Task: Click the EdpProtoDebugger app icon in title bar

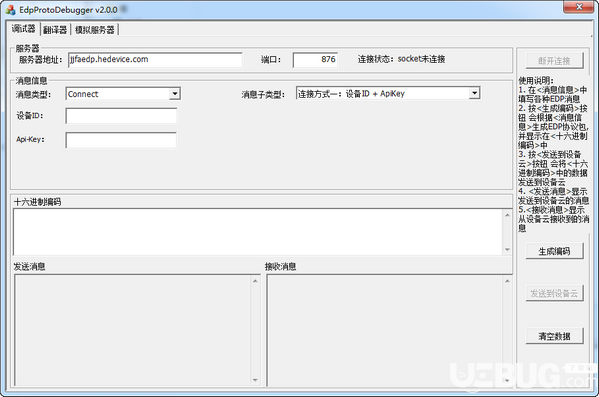Action: (x=11, y=10)
